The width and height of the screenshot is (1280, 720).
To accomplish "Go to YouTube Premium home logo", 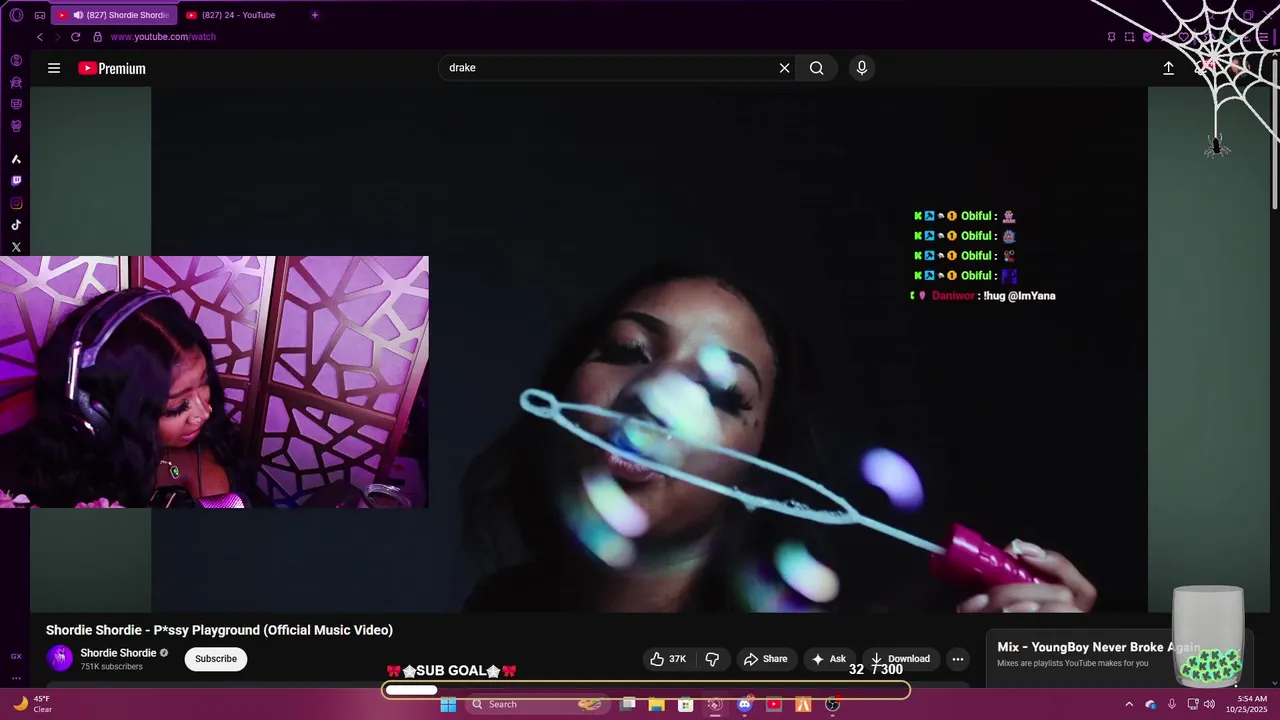I will tap(112, 68).
